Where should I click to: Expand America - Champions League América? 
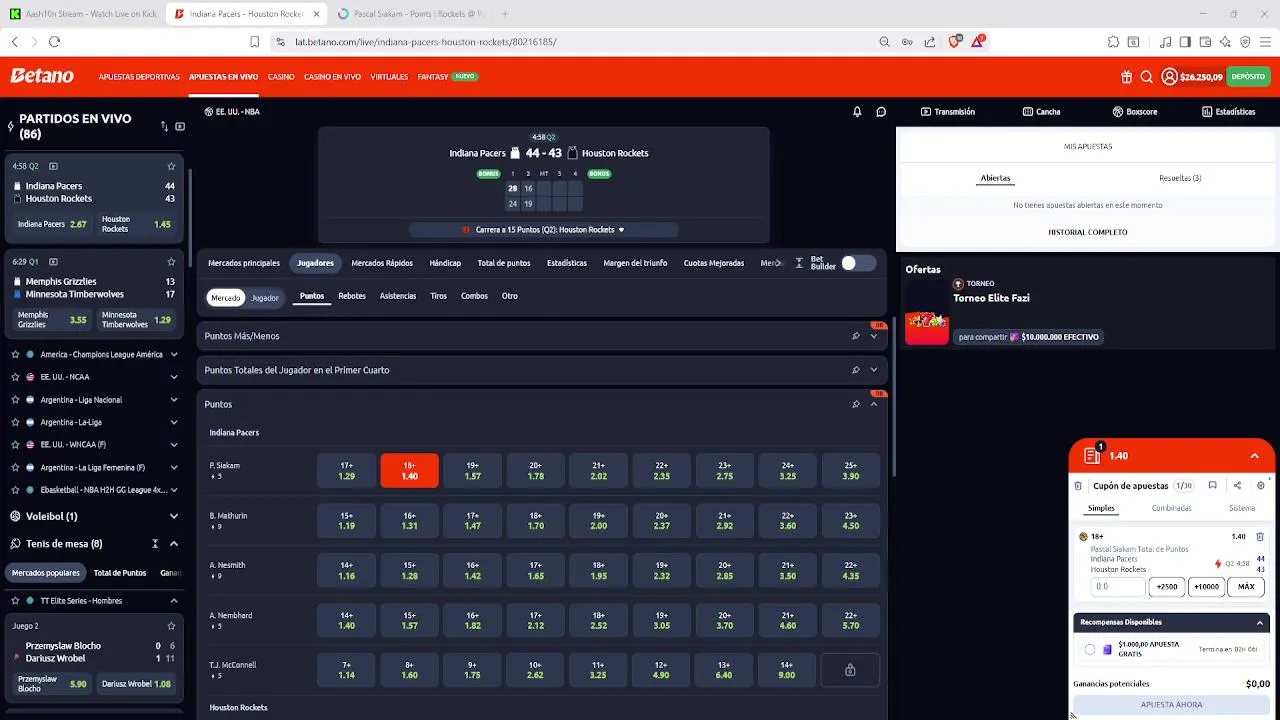point(174,354)
